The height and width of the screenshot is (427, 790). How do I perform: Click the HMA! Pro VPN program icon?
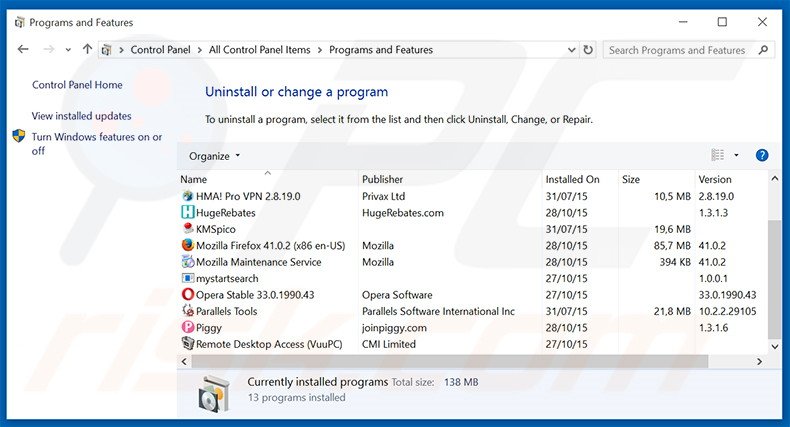(x=187, y=196)
